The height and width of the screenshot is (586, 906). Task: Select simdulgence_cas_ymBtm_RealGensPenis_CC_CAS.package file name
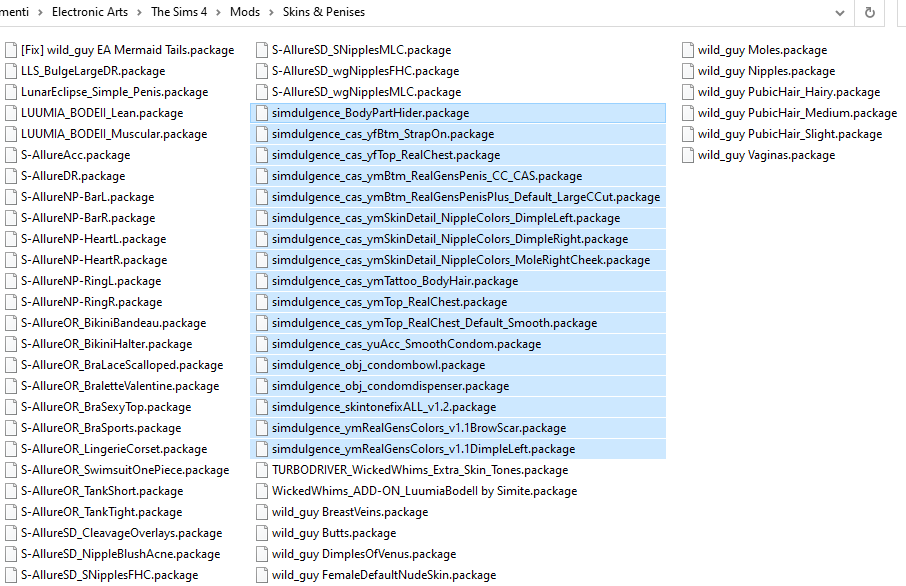(x=427, y=176)
